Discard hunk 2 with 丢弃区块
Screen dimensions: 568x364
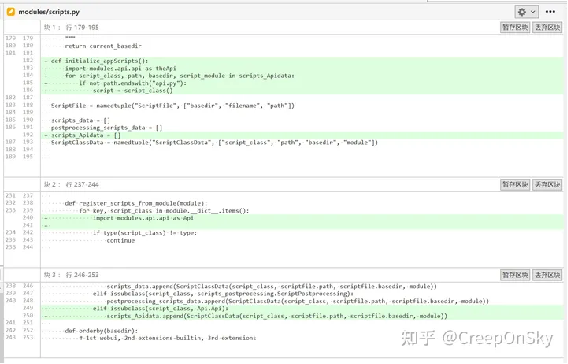(x=547, y=184)
